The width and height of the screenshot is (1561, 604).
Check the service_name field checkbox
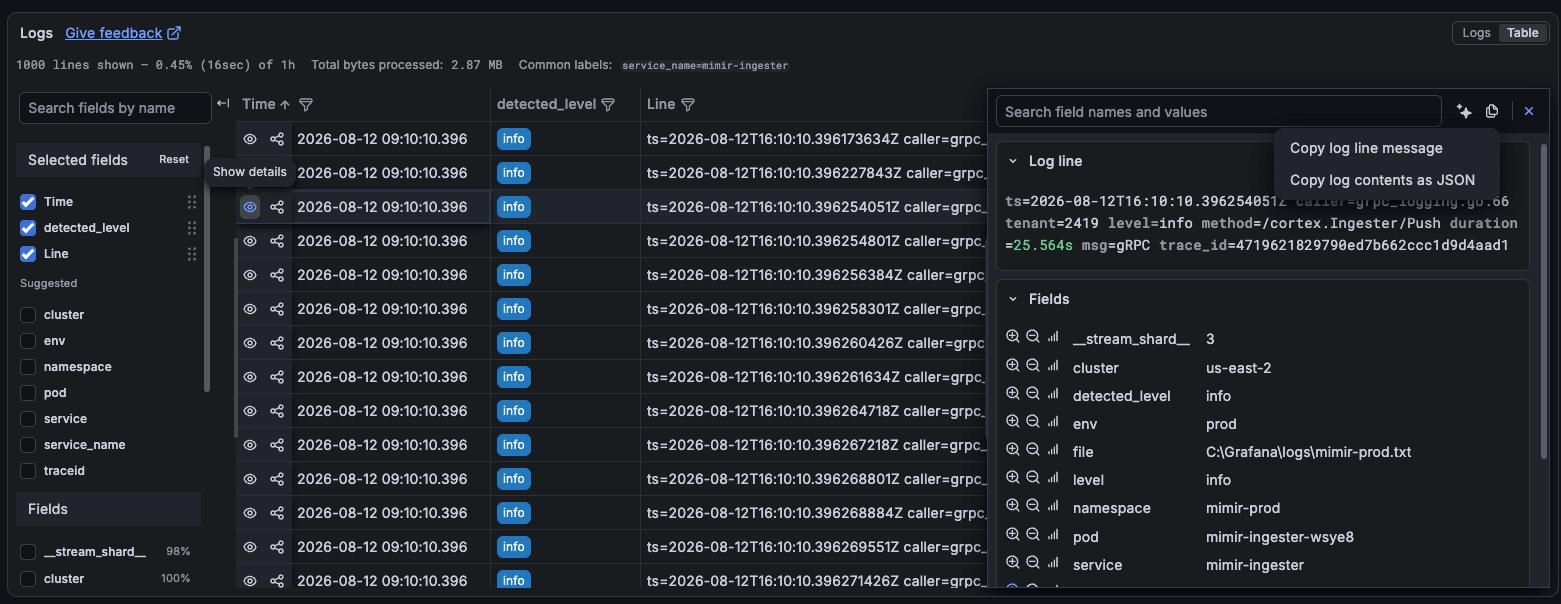click(x=28, y=445)
